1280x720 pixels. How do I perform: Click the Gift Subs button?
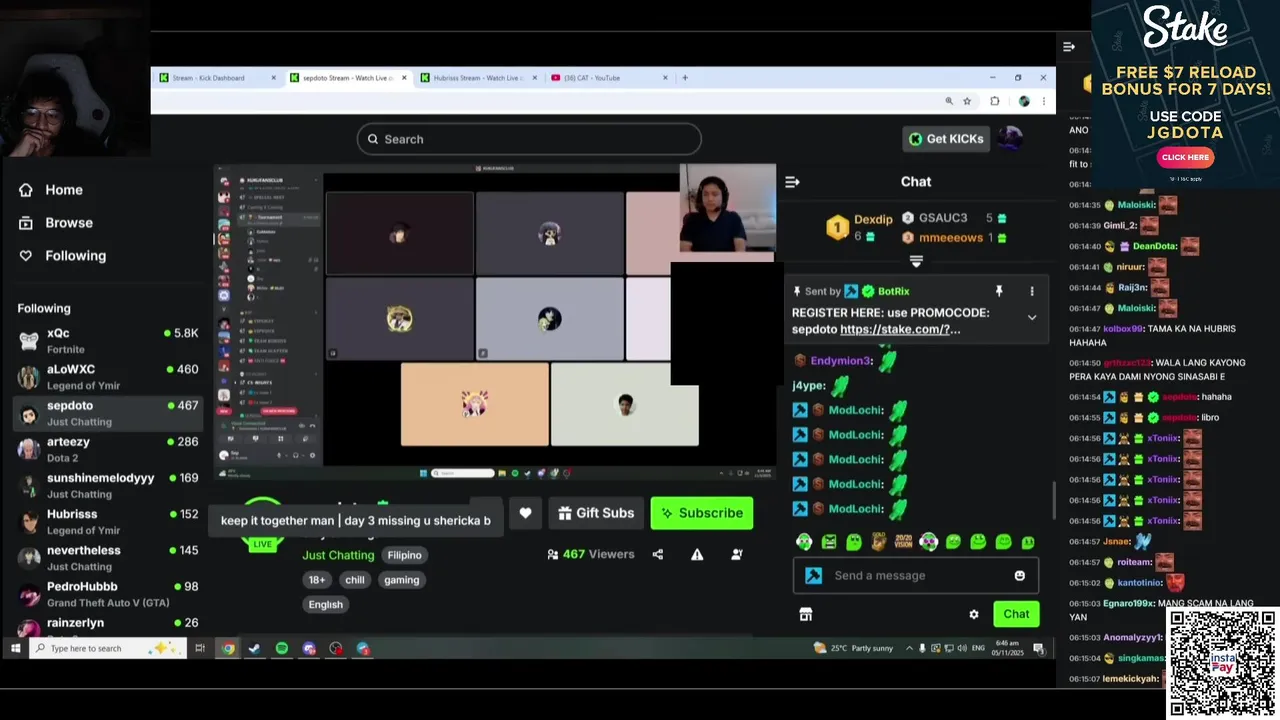595,513
